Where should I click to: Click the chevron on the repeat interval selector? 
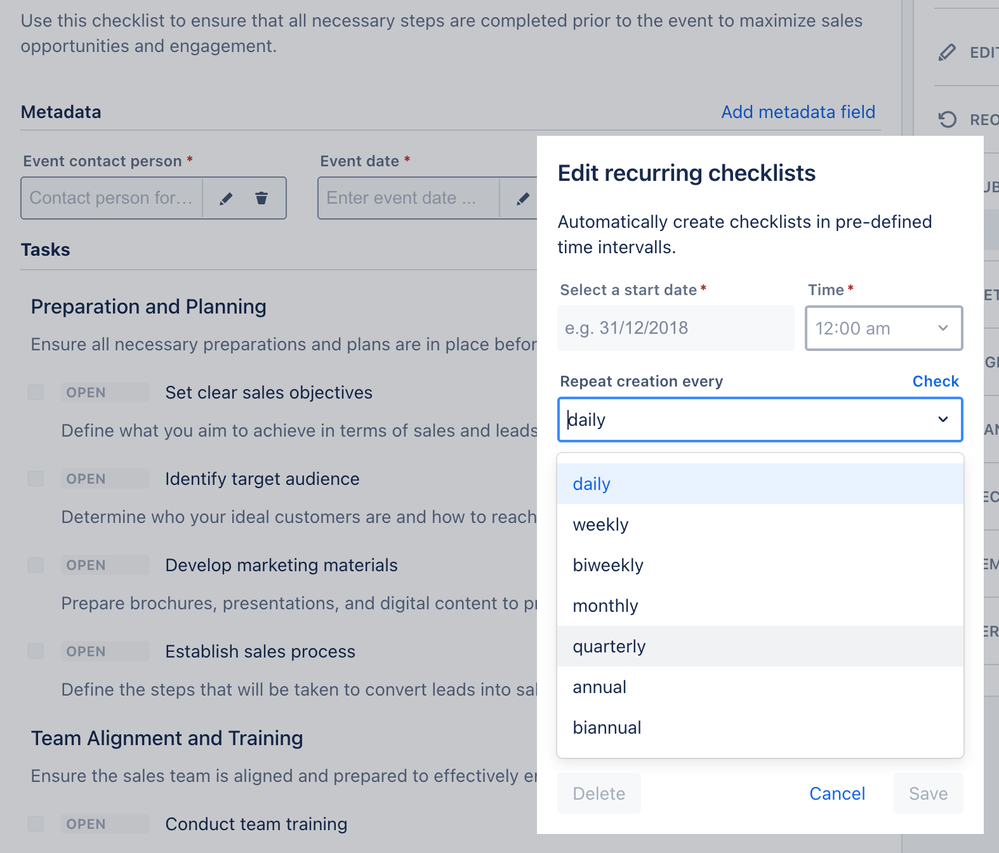942,419
